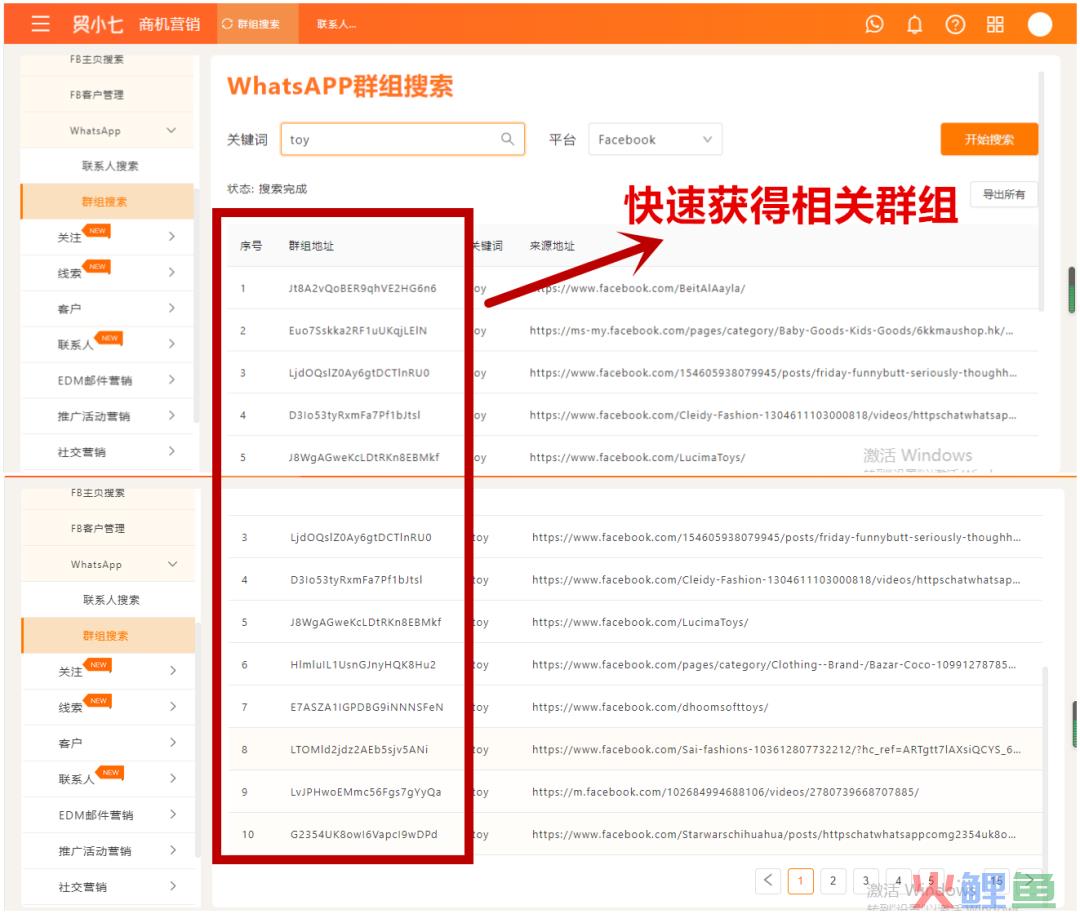Open the apps grid icon in header

995,25
